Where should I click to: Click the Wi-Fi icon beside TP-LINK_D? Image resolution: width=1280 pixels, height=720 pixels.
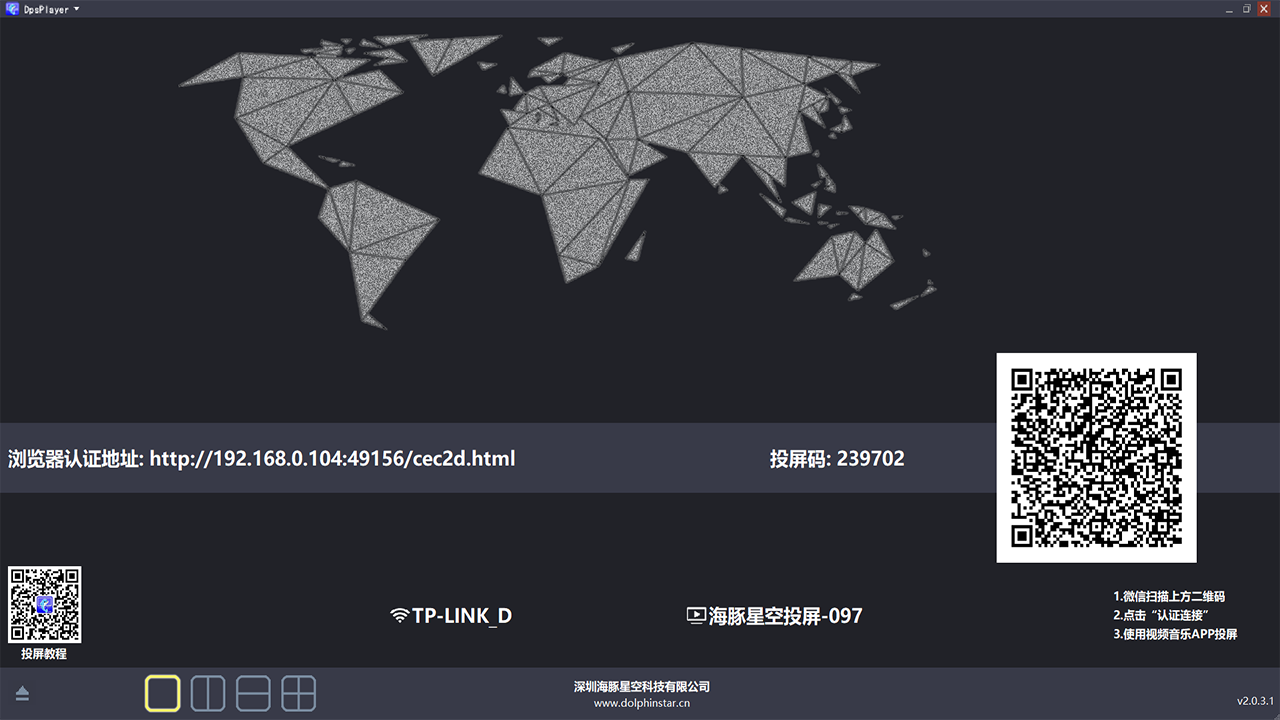(x=399, y=615)
